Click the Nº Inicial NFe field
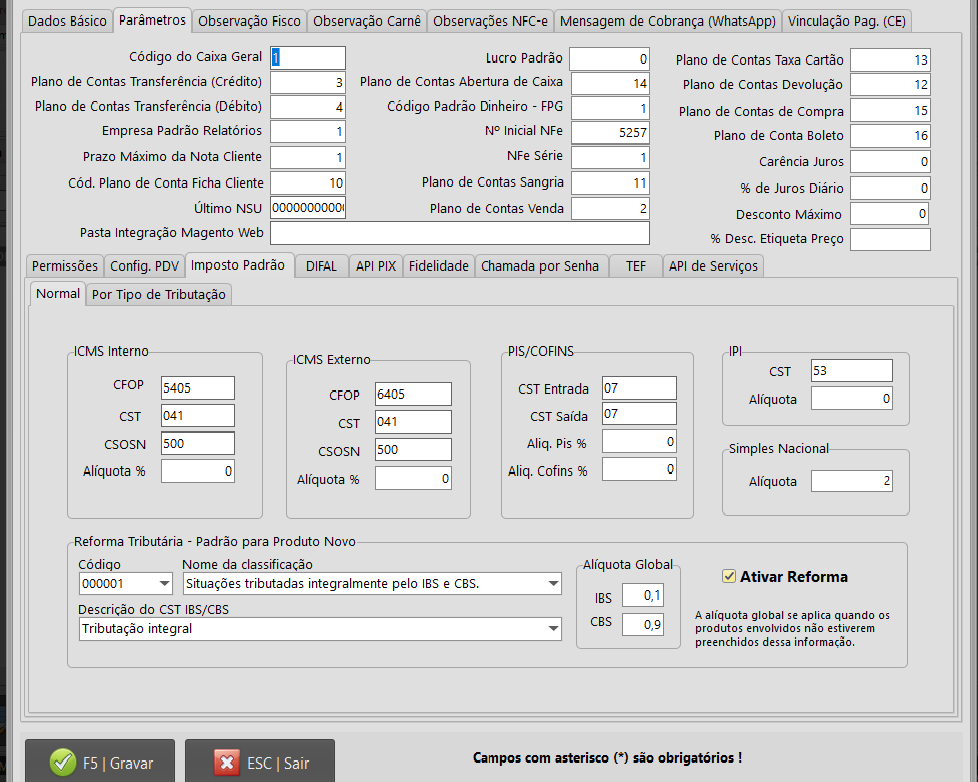 [x=610, y=132]
